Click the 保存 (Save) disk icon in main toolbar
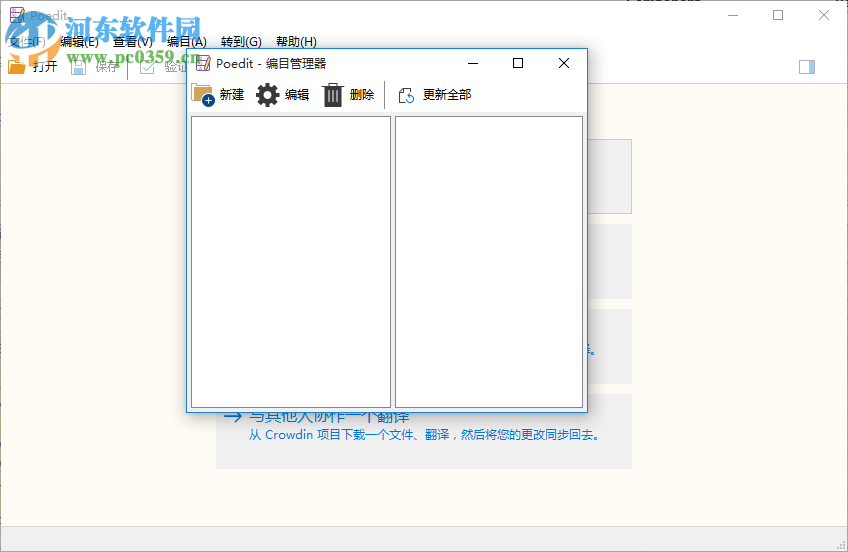848x552 pixels. 78,66
